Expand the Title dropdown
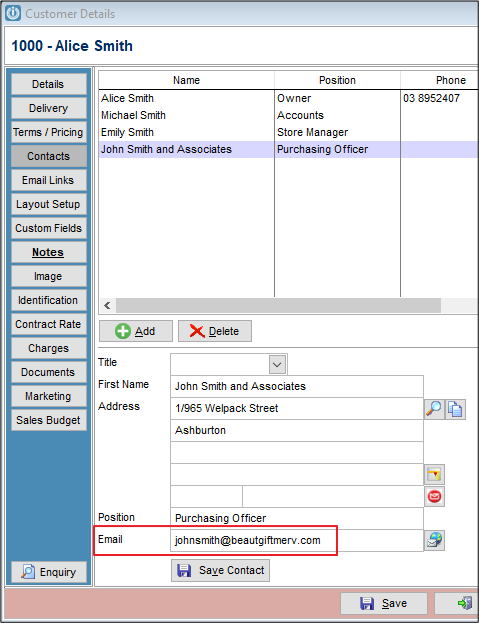479x623 pixels. click(277, 364)
